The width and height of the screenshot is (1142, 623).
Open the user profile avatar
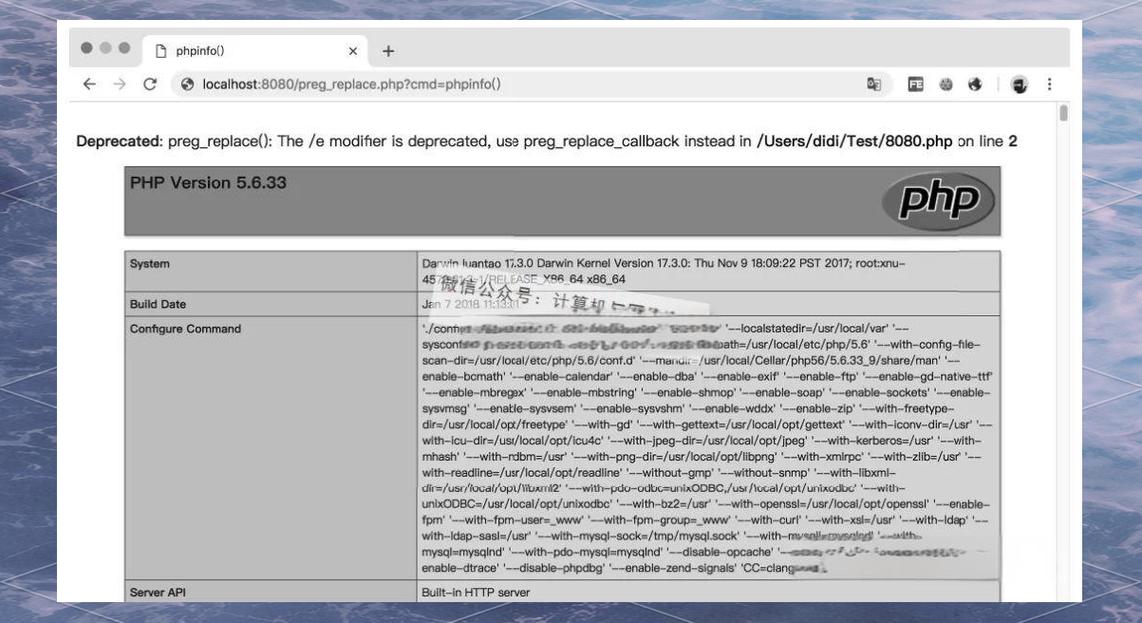coord(1019,85)
